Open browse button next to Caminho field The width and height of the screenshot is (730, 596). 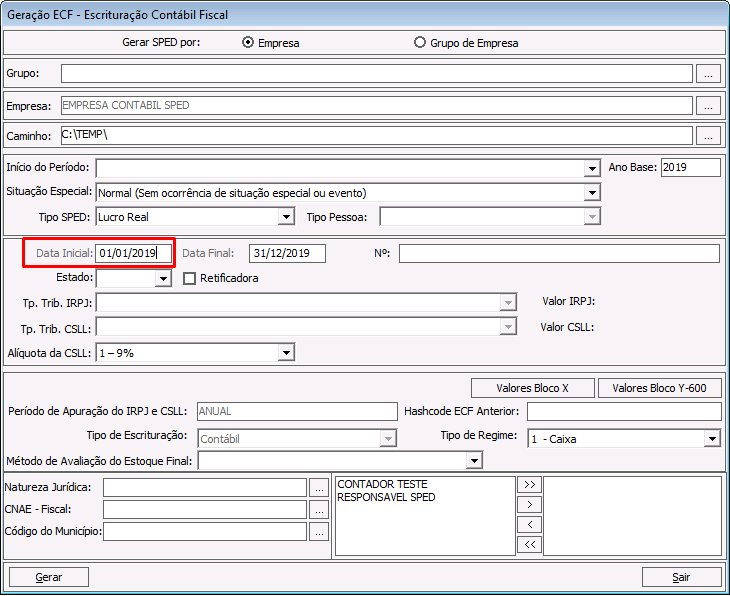(x=708, y=136)
